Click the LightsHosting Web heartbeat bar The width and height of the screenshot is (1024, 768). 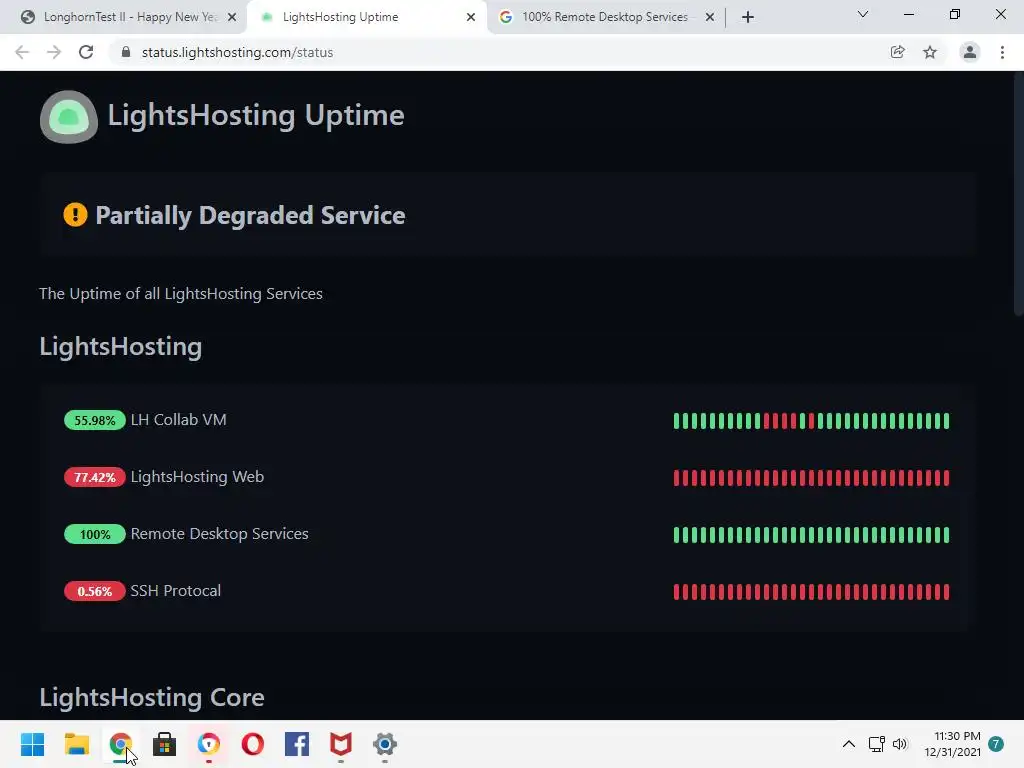click(811, 477)
